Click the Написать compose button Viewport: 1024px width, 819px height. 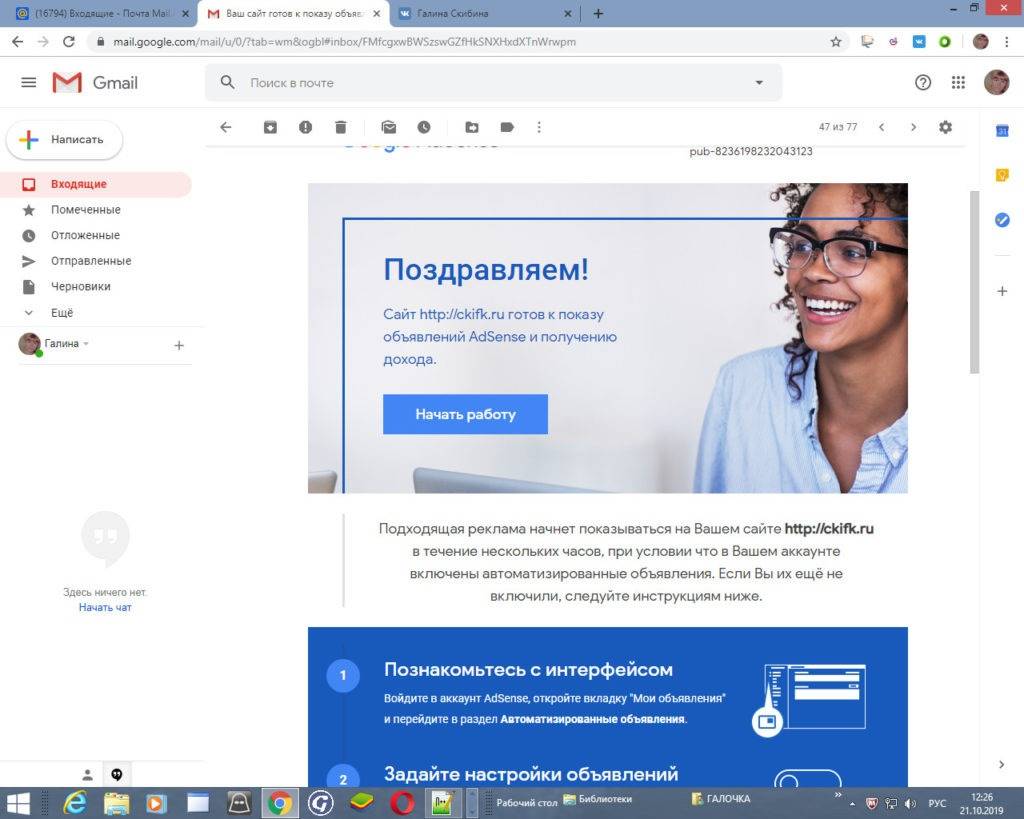pyautogui.click(x=65, y=140)
